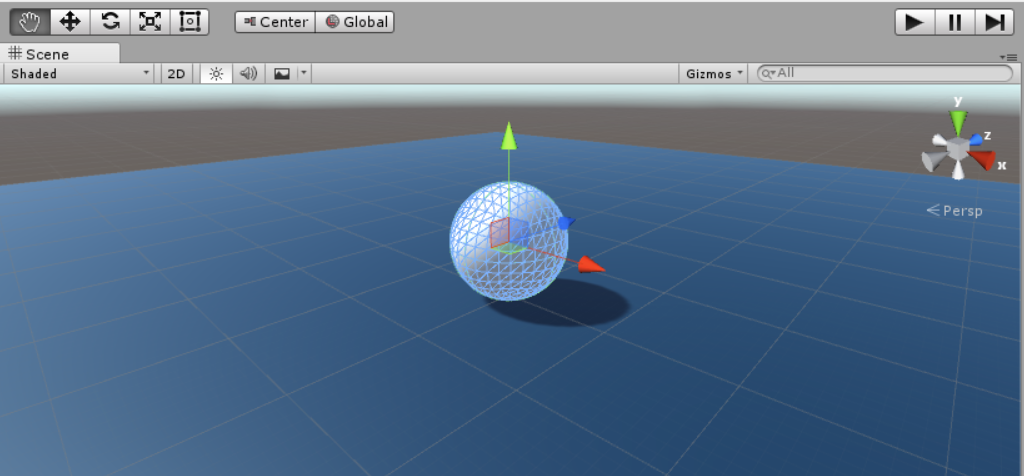This screenshot has width=1024, height=476.
Task: Switch to the Scene tab
Action: pos(59,54)
